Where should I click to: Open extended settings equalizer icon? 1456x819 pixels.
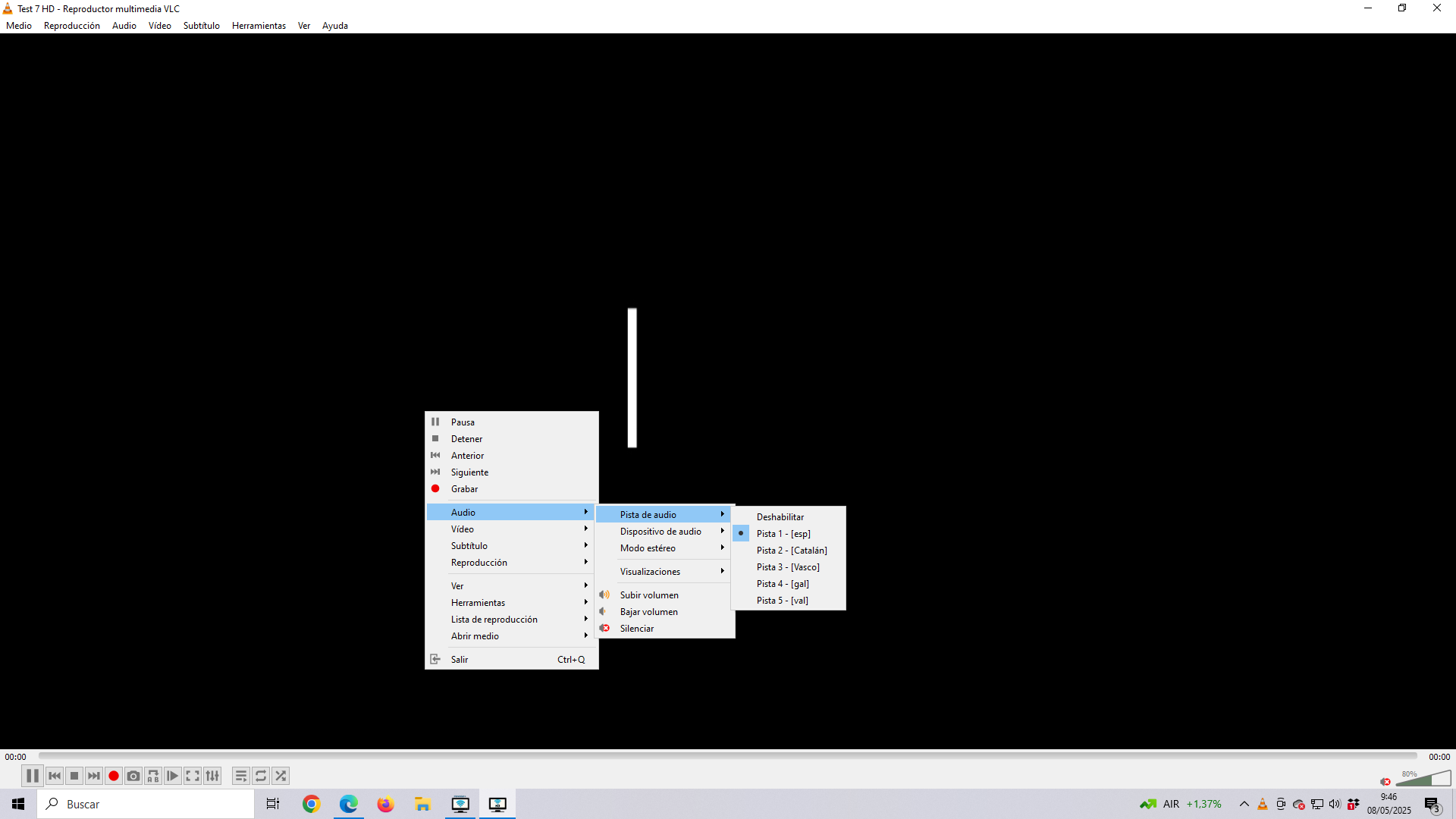(x=212, y=776)
